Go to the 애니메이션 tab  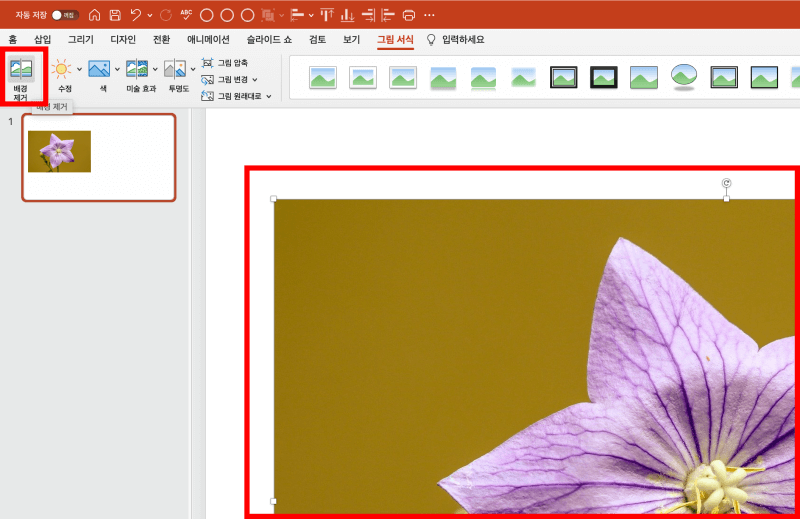(x=208, y=40)
